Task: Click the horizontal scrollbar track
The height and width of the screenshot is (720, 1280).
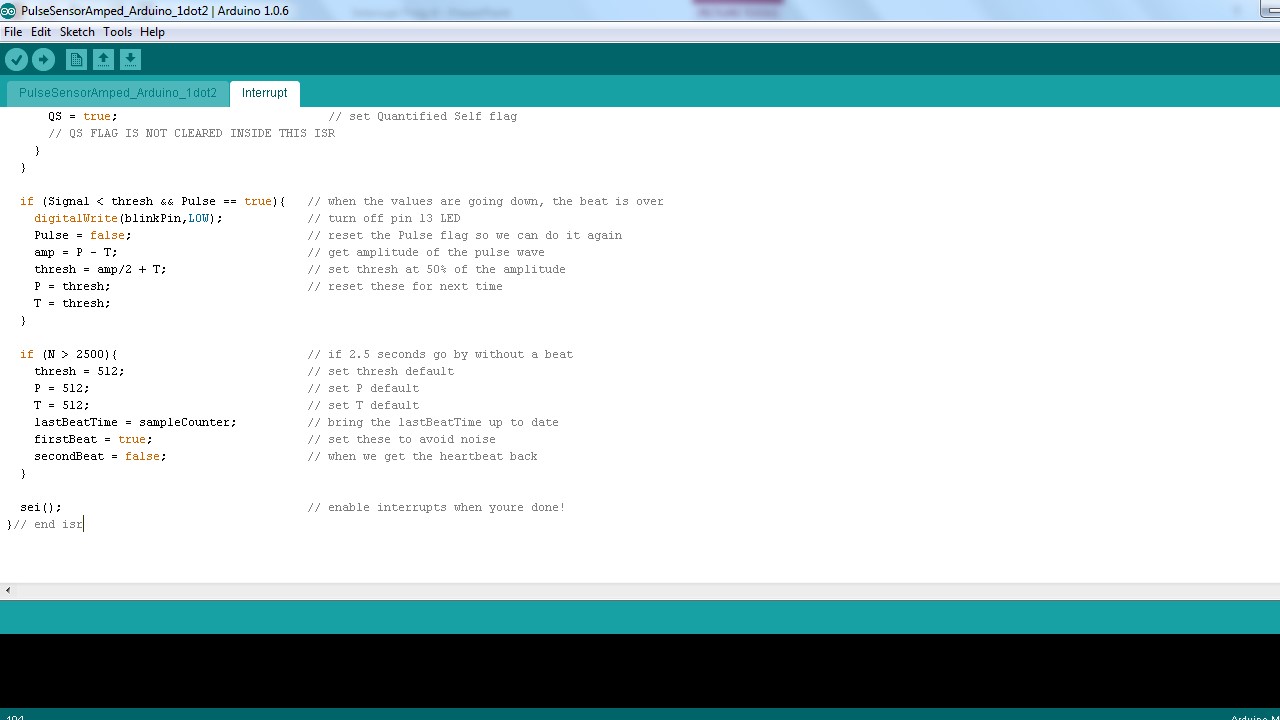Action: (600, 590)
